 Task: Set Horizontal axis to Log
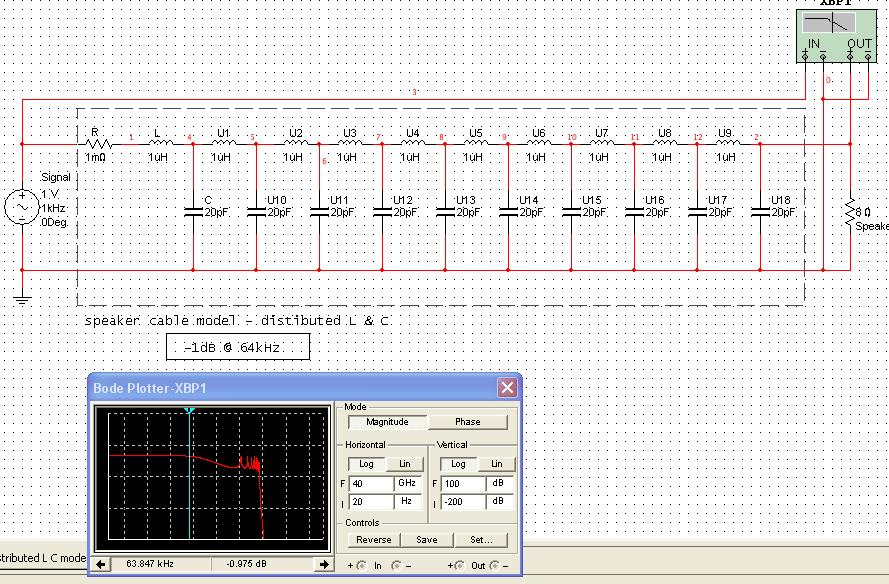click(x=366, y=464)
